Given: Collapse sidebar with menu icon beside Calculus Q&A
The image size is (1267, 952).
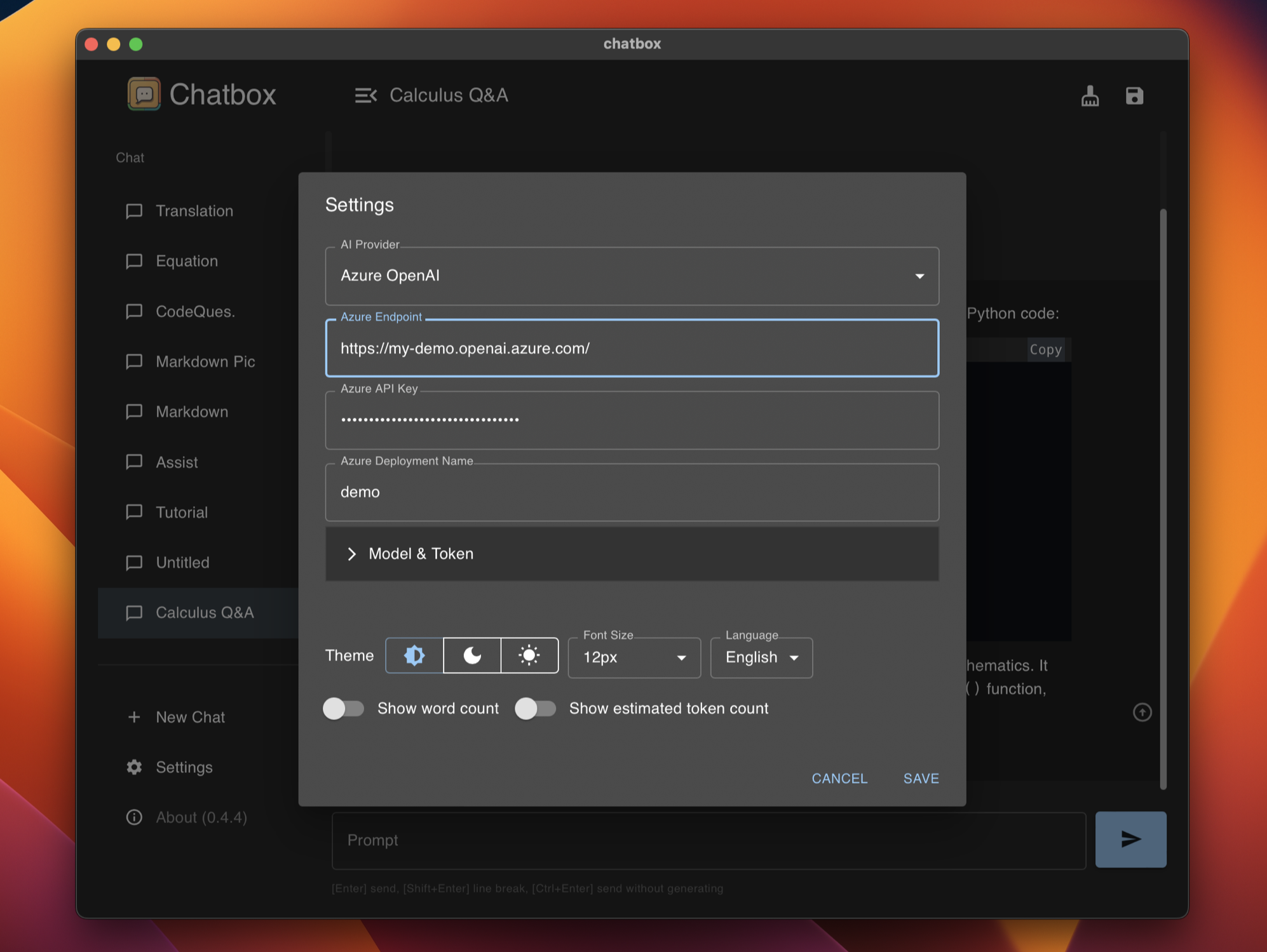Looking at the screenshot, I should 366,95.
